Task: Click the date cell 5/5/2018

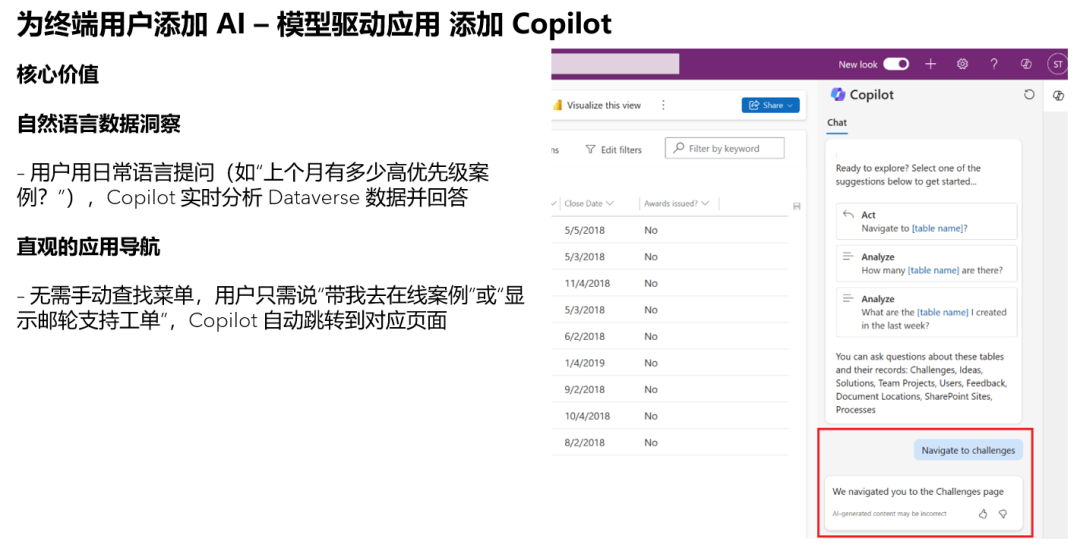Action: pos(585,231)
